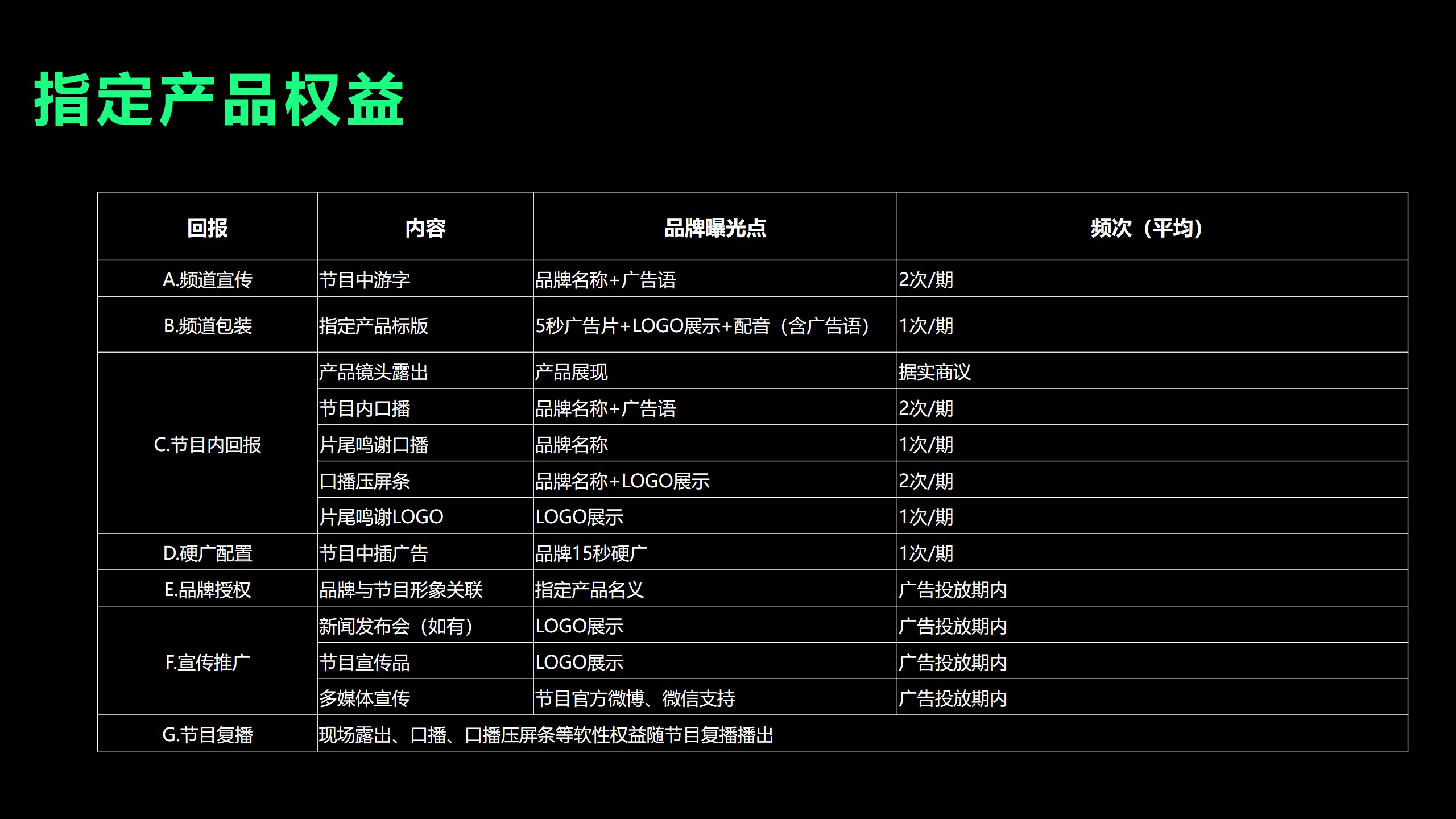Select the 品牌15秒硬广 cell
This screenshot has height=819, width=1456.
[x=715, y=552]
